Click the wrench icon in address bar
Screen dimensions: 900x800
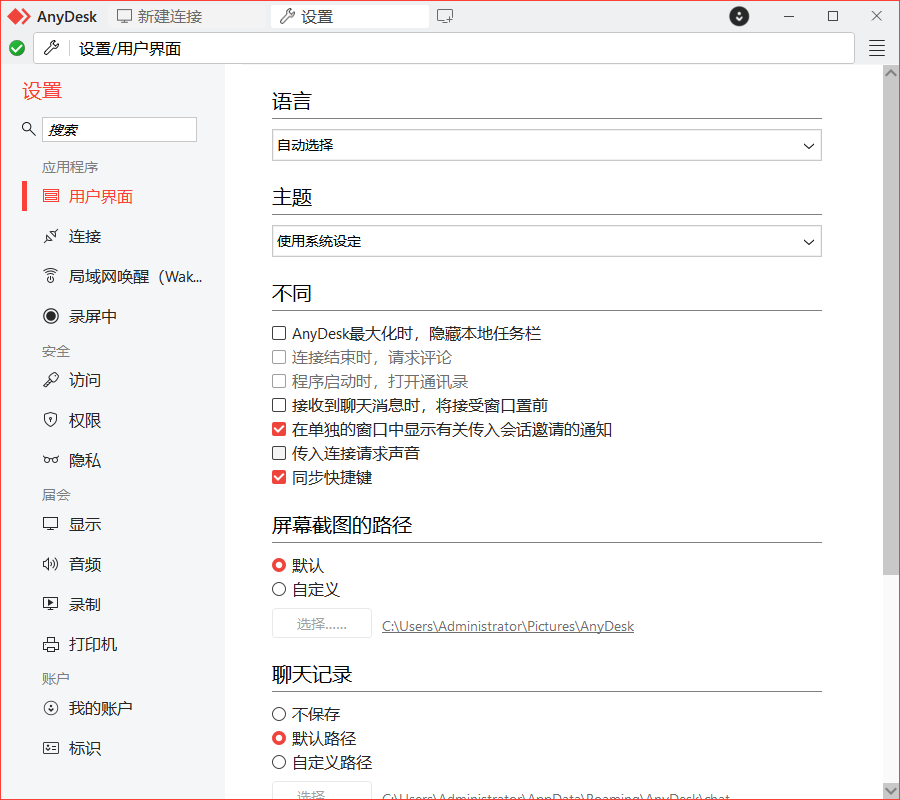[52, 48]
